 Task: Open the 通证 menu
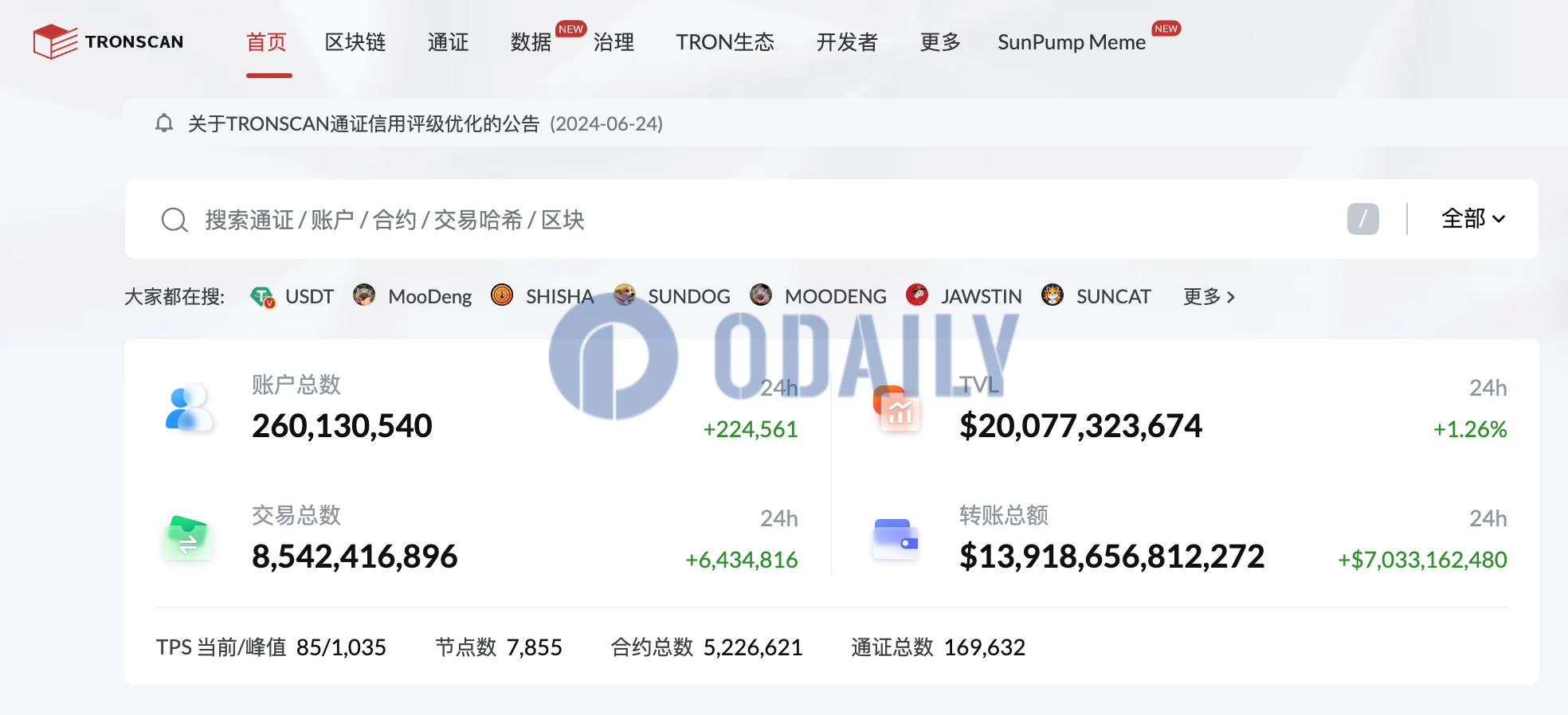point(448,42)
